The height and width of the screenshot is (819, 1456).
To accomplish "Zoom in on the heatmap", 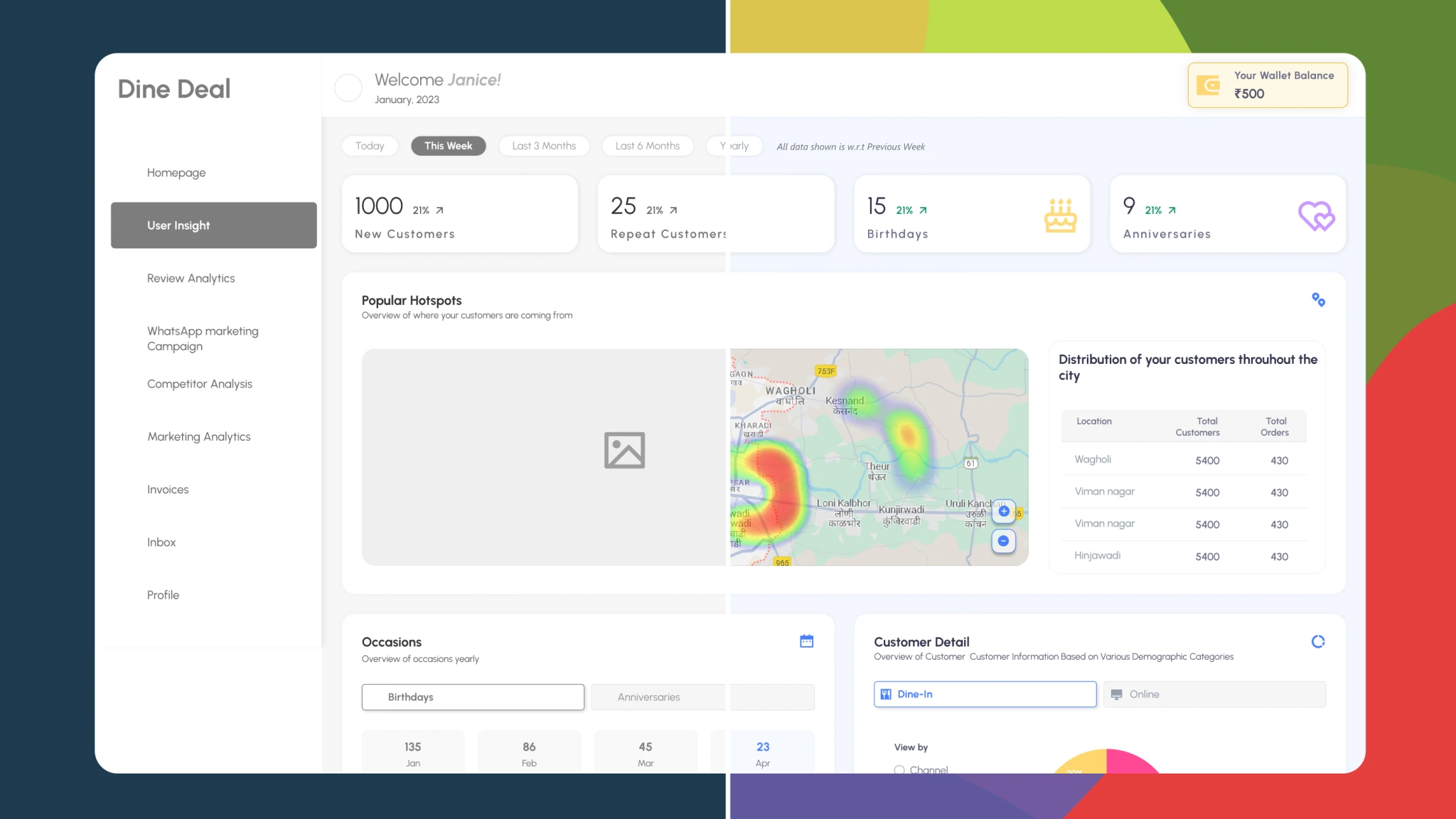I will pos(1003,511).
